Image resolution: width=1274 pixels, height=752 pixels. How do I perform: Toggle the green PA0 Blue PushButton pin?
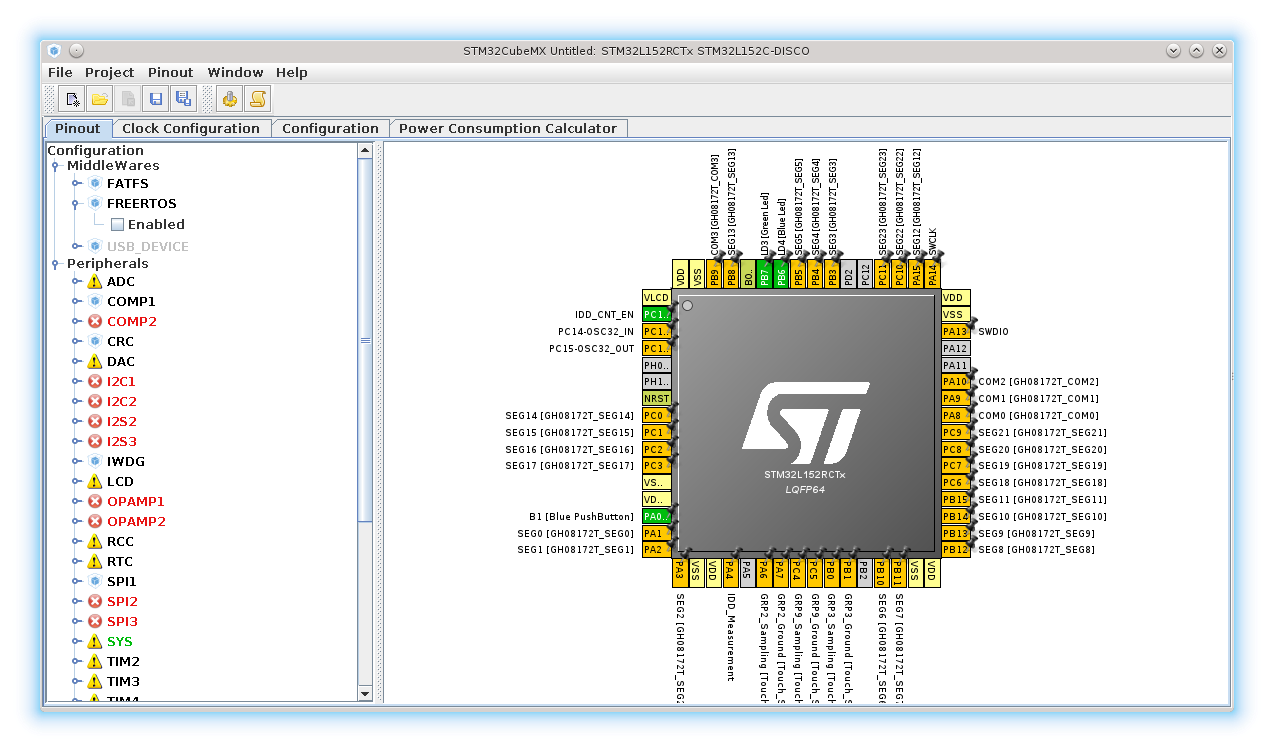click(654, 516)
